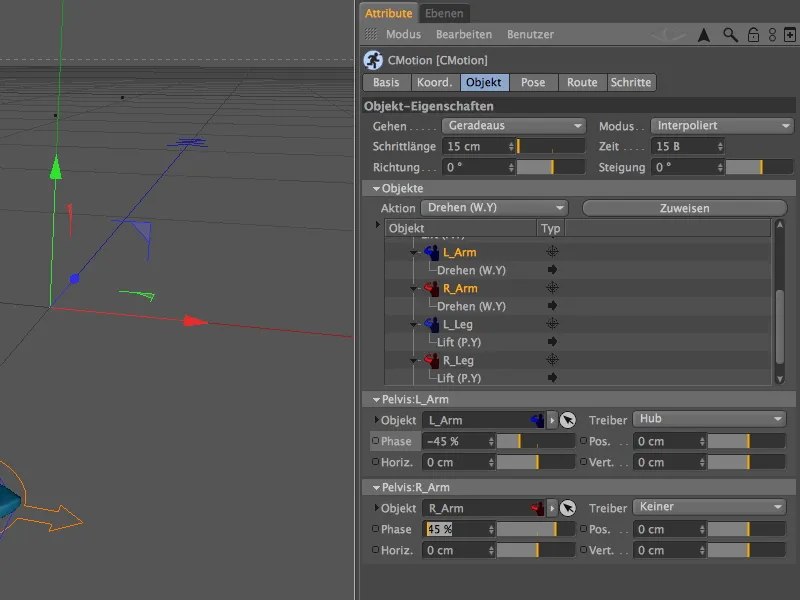Click the pick-object cursor icon next to R_Arm field

click(x=568, y=508)
